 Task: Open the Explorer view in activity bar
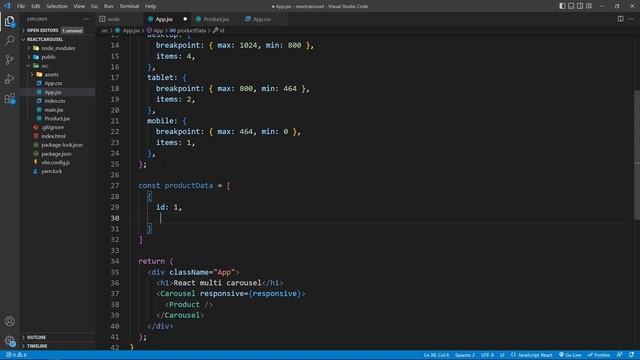pos(9,21)
